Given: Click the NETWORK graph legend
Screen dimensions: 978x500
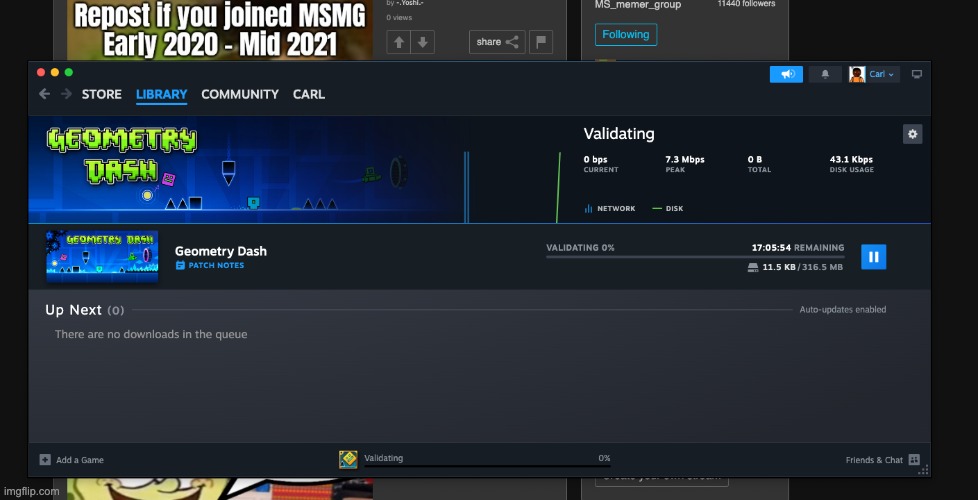Looking at the screenshot, I should click(609, 209).
